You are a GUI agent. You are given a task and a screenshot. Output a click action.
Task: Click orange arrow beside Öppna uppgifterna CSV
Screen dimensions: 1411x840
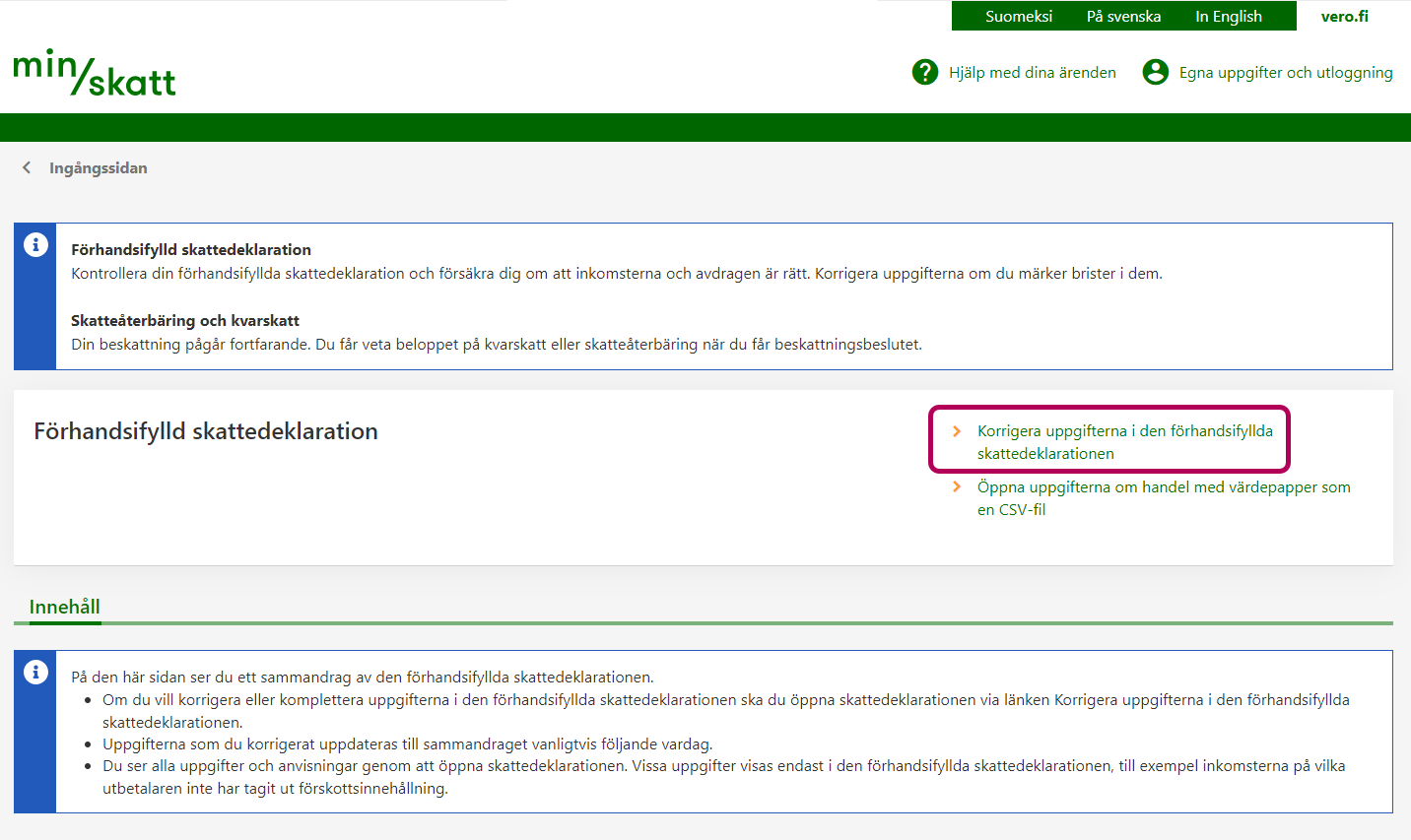[x=956, y=487]
